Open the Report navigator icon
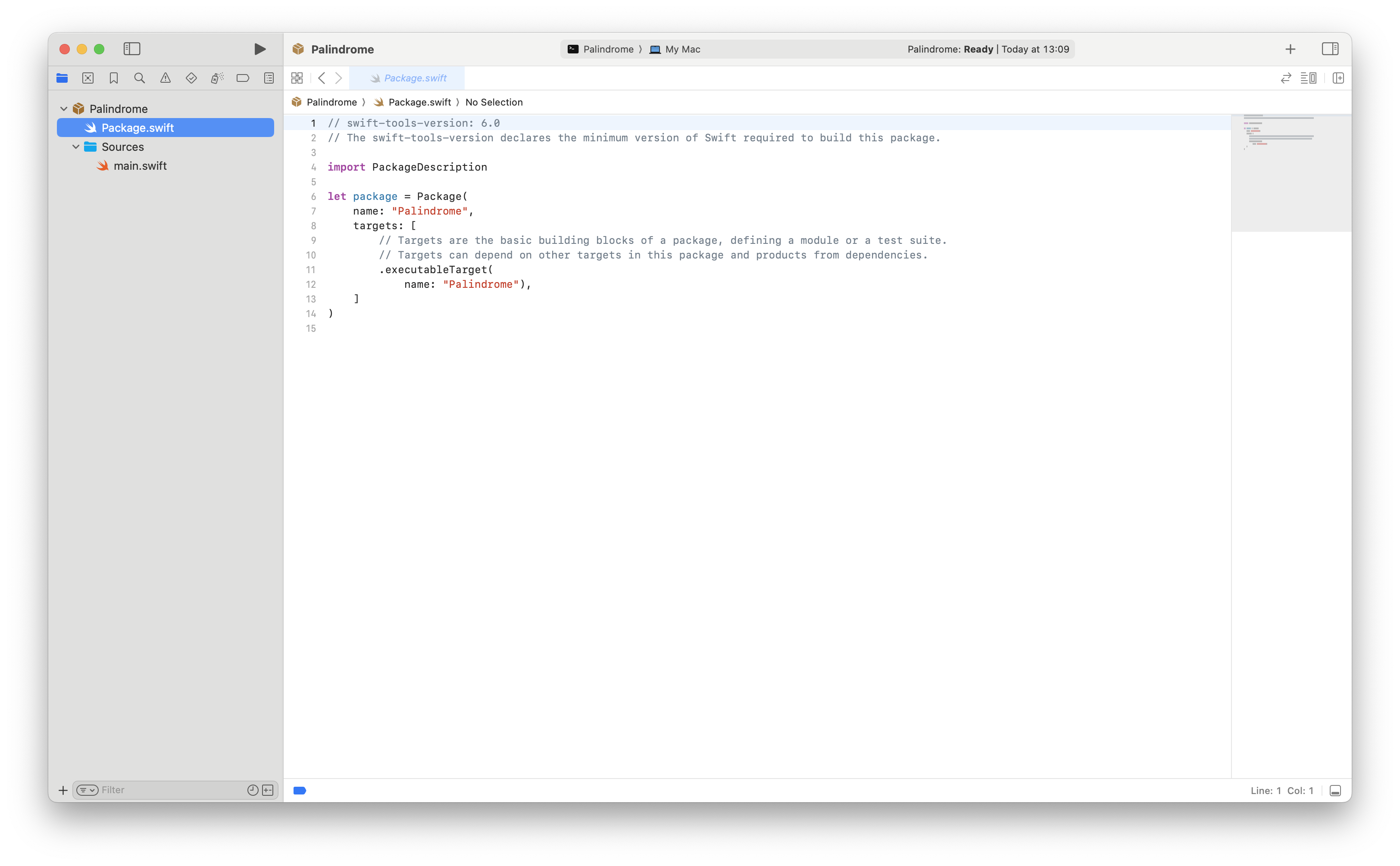Screen dimensions: 1400x866 tap(269, 78)
